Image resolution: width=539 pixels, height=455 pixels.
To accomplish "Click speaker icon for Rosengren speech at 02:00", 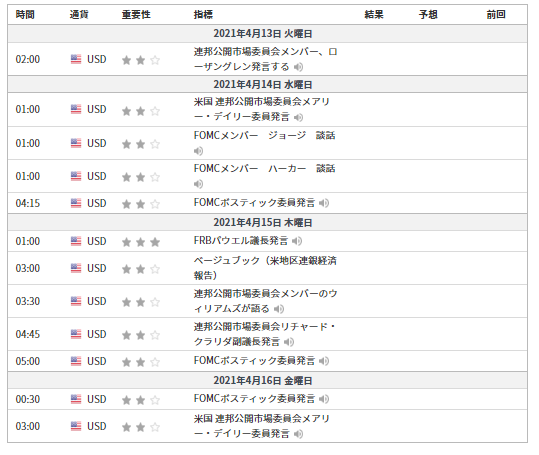I will tap(298, 67).
